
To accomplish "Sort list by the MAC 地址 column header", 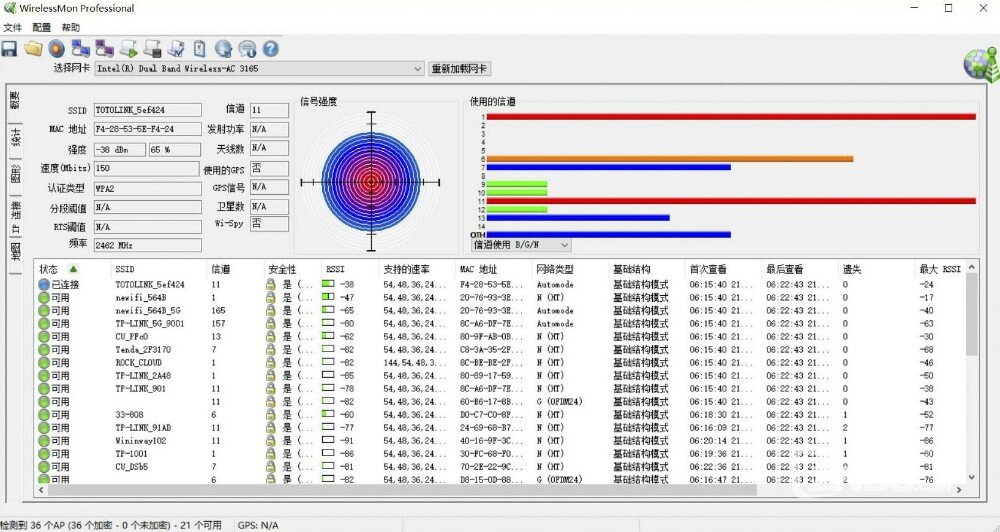I will click(494, 269).
